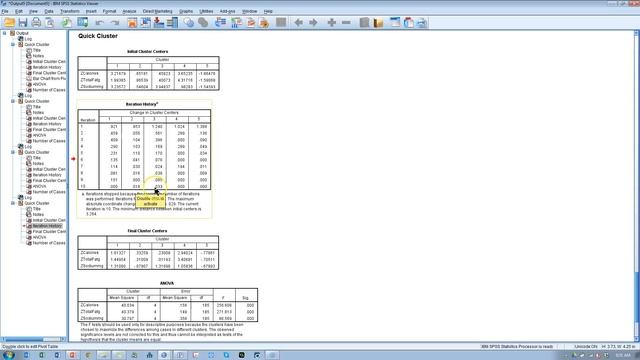Click the Initial Cluster Centers table title
This screenshot has height=360, width=640.
pos(147,51)
